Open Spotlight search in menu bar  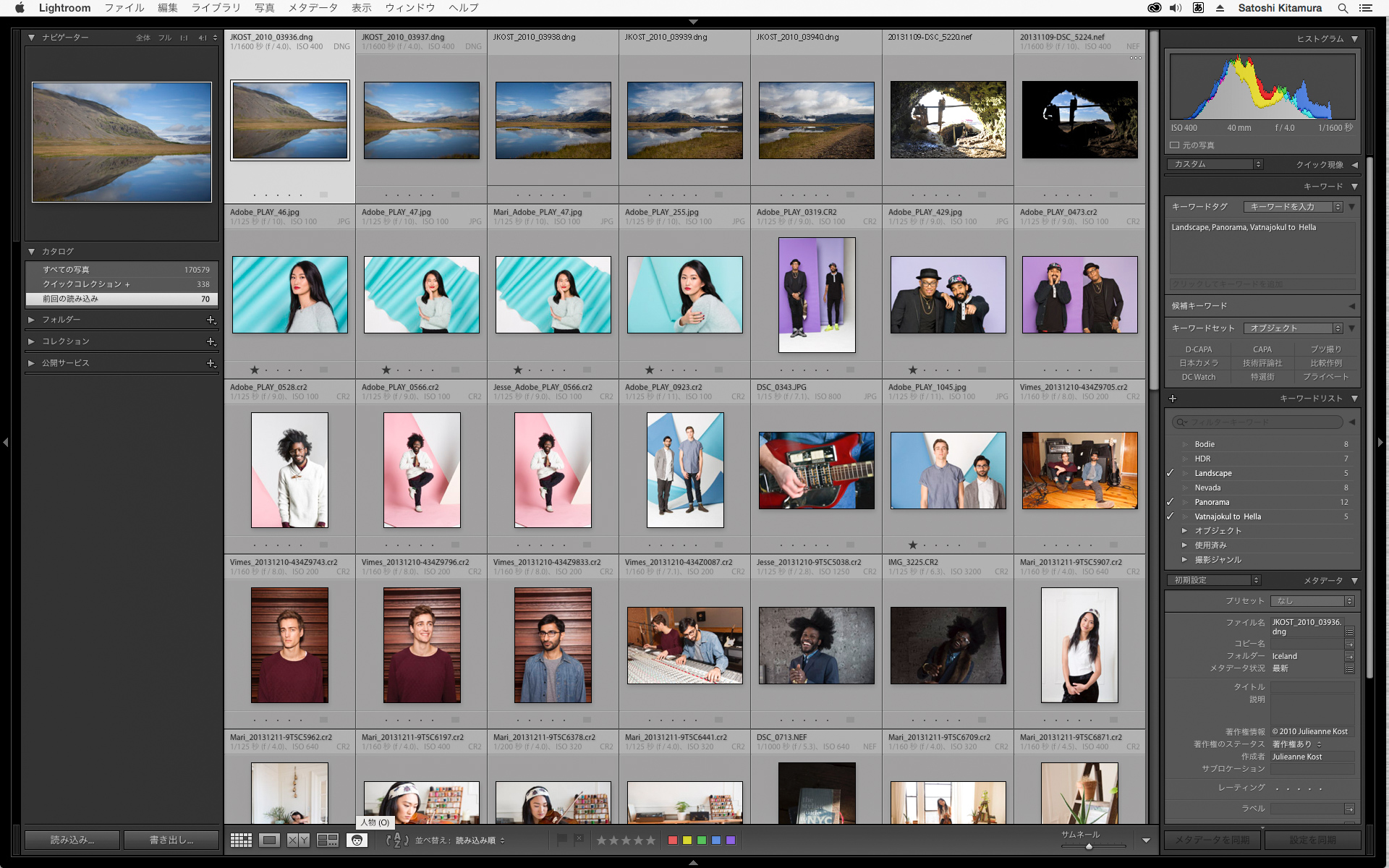(x=1343, y=8)
